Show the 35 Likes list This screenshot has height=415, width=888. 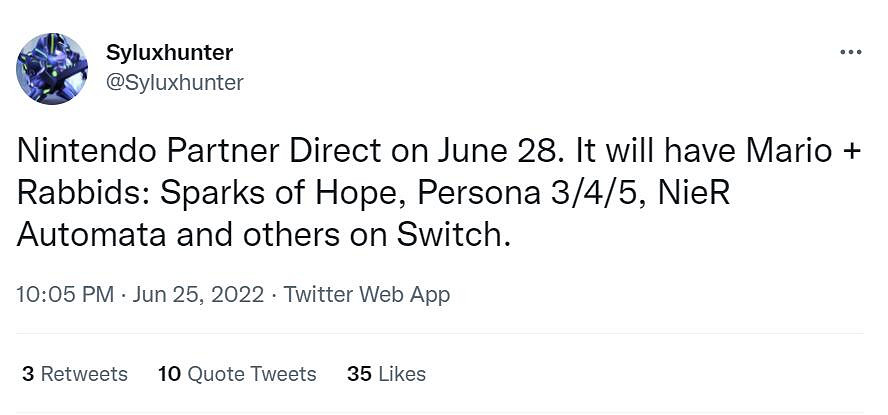[386, 374]
